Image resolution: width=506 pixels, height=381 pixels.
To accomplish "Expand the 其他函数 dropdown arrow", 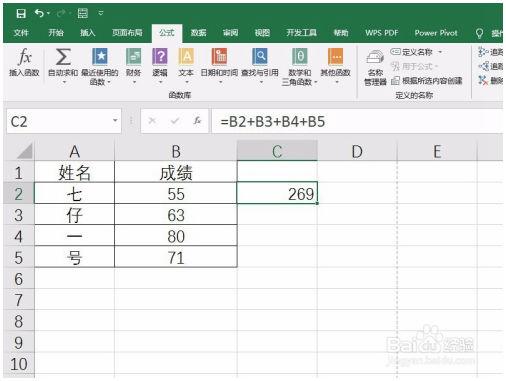I will 337,82.
